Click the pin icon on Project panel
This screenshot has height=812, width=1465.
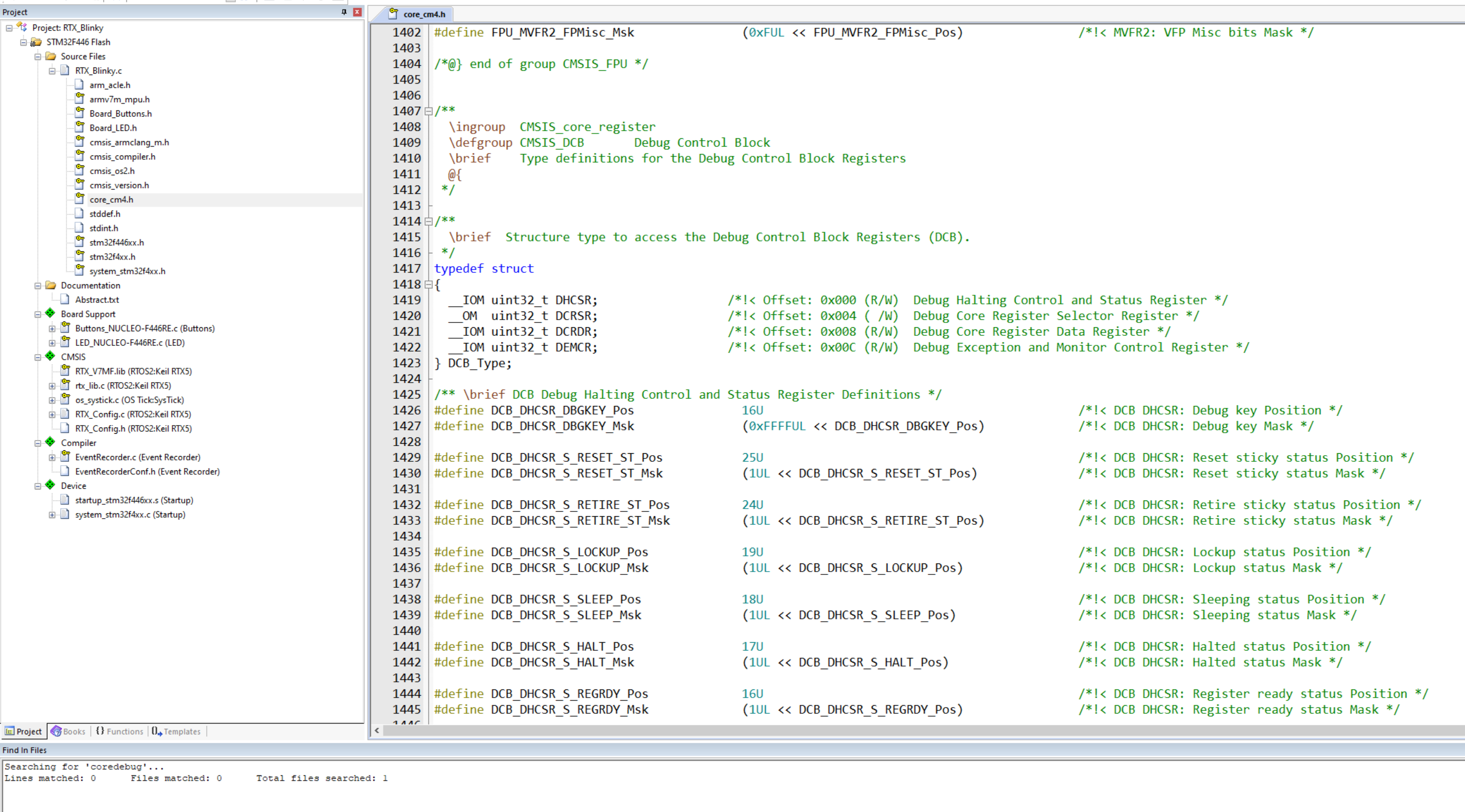344,12
